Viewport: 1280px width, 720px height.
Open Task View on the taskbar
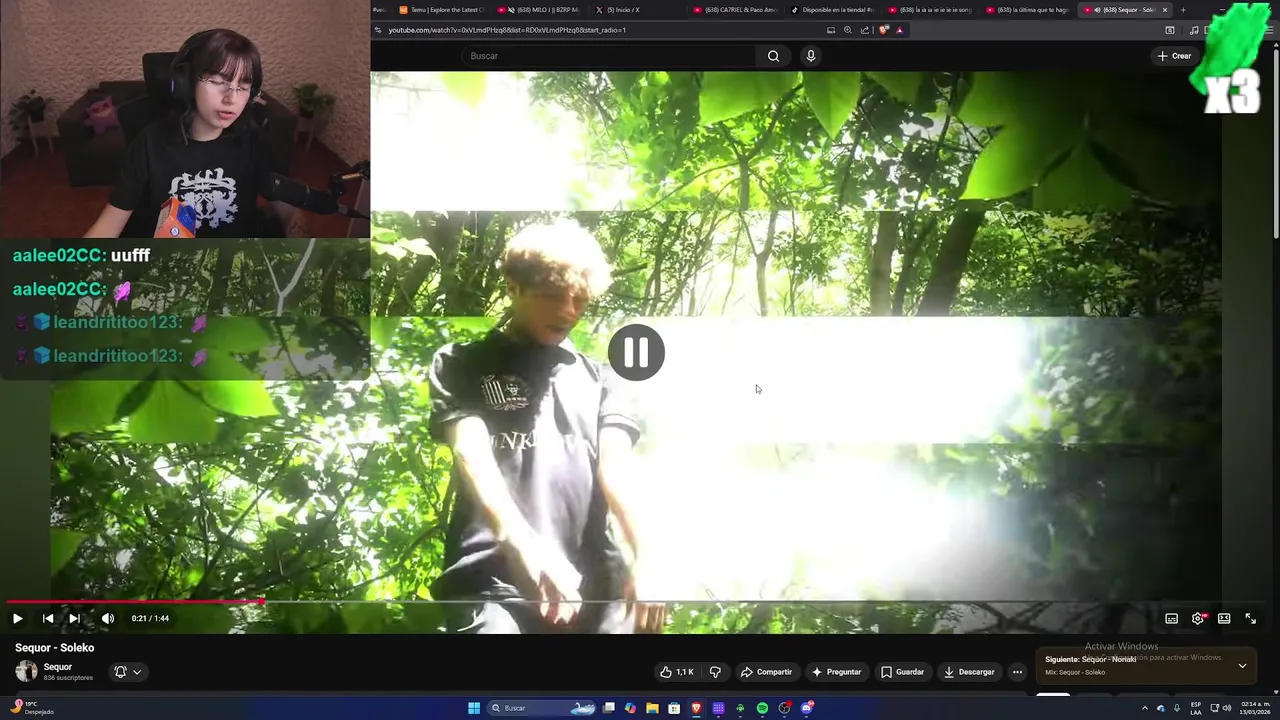coord(609,708)
